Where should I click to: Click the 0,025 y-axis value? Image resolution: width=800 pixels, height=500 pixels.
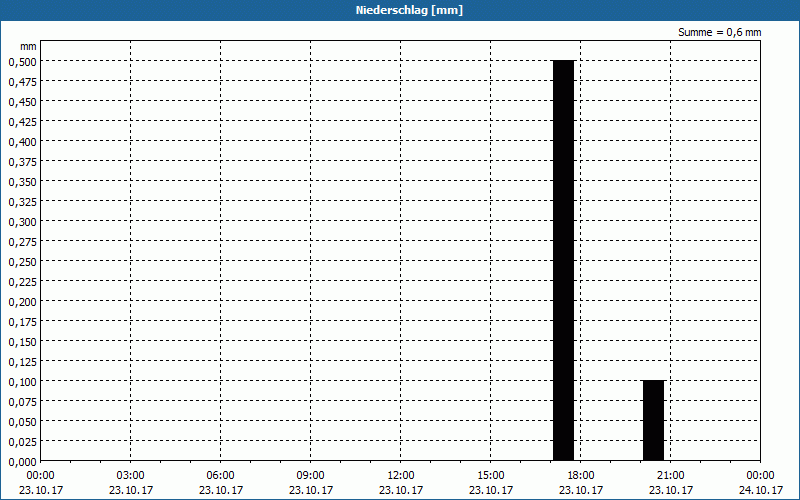(x=22, y=441)
